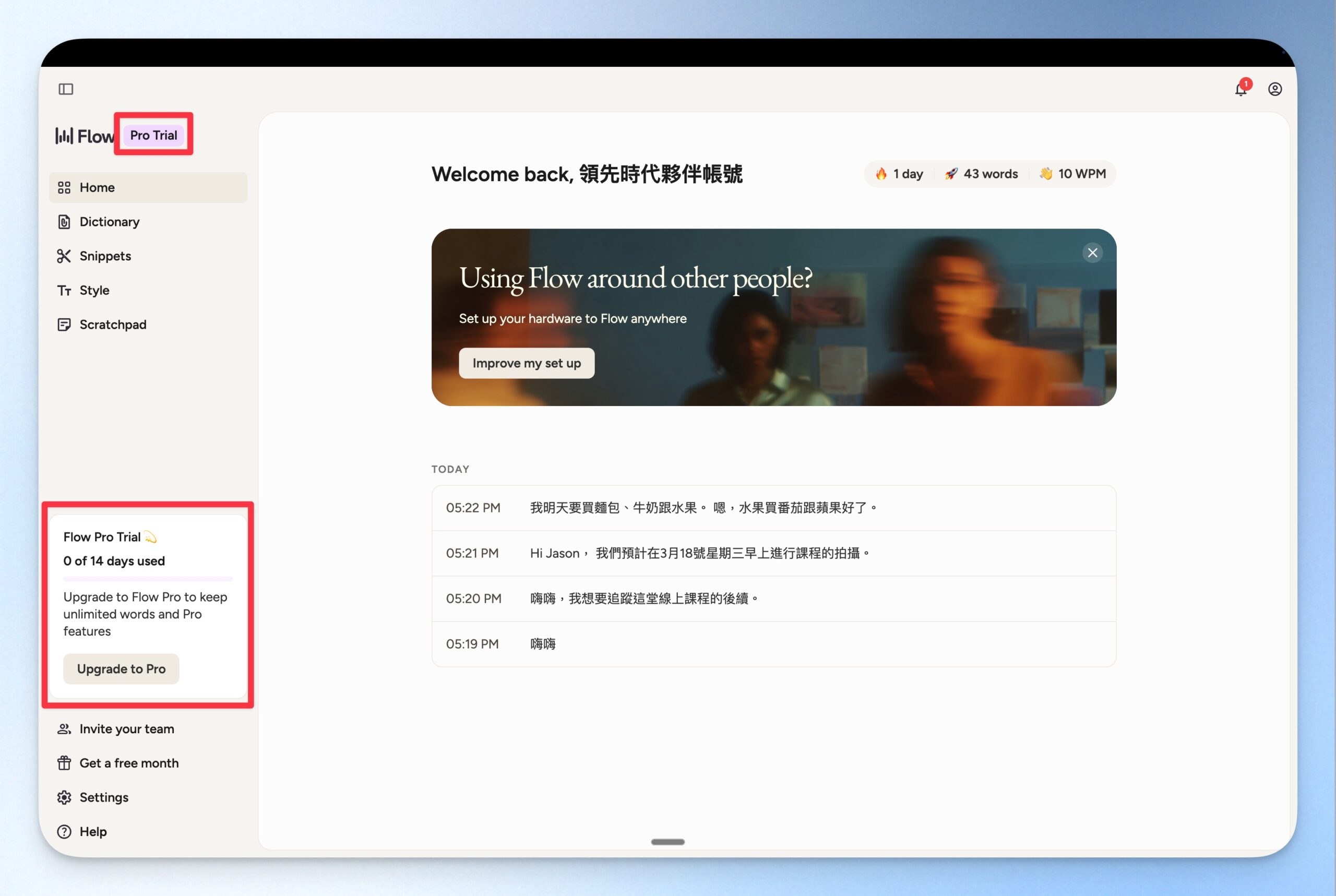Open the Style section
Viewport: 1336px width, 896px height.
pyautogui.click(x=94, y=290)
